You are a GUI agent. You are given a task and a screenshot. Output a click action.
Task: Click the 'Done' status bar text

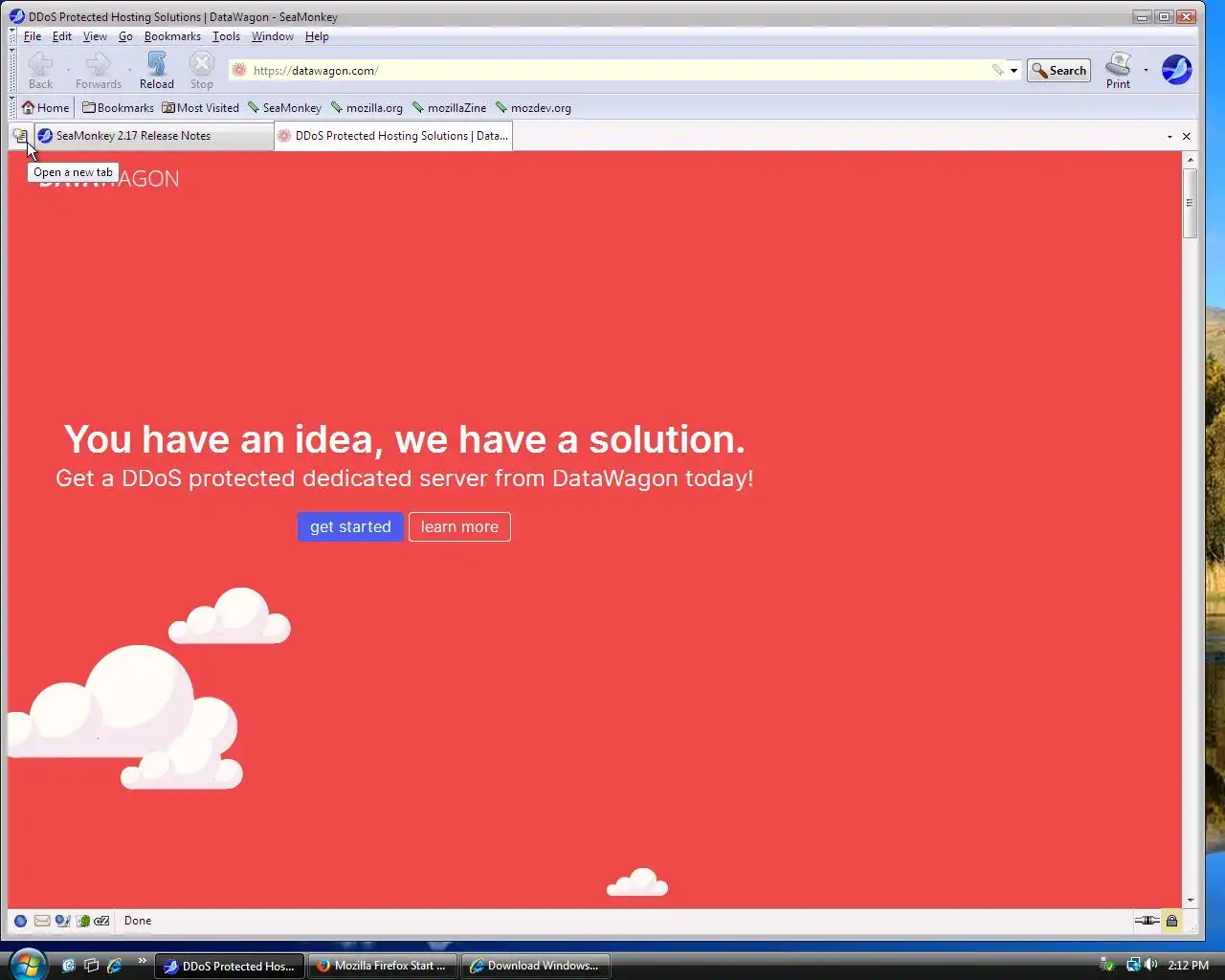tap(138, 921)
